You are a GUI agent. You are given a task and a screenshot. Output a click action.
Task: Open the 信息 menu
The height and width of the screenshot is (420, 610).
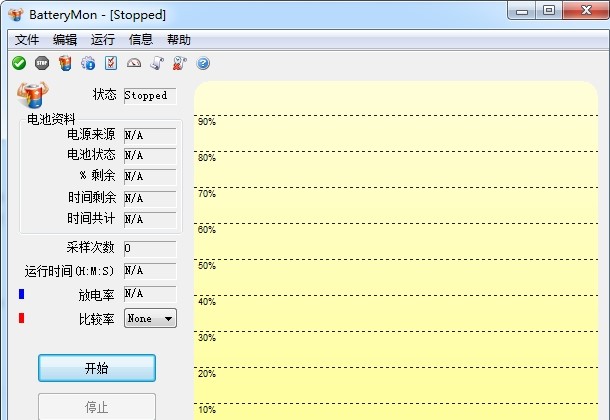(141, 40)
